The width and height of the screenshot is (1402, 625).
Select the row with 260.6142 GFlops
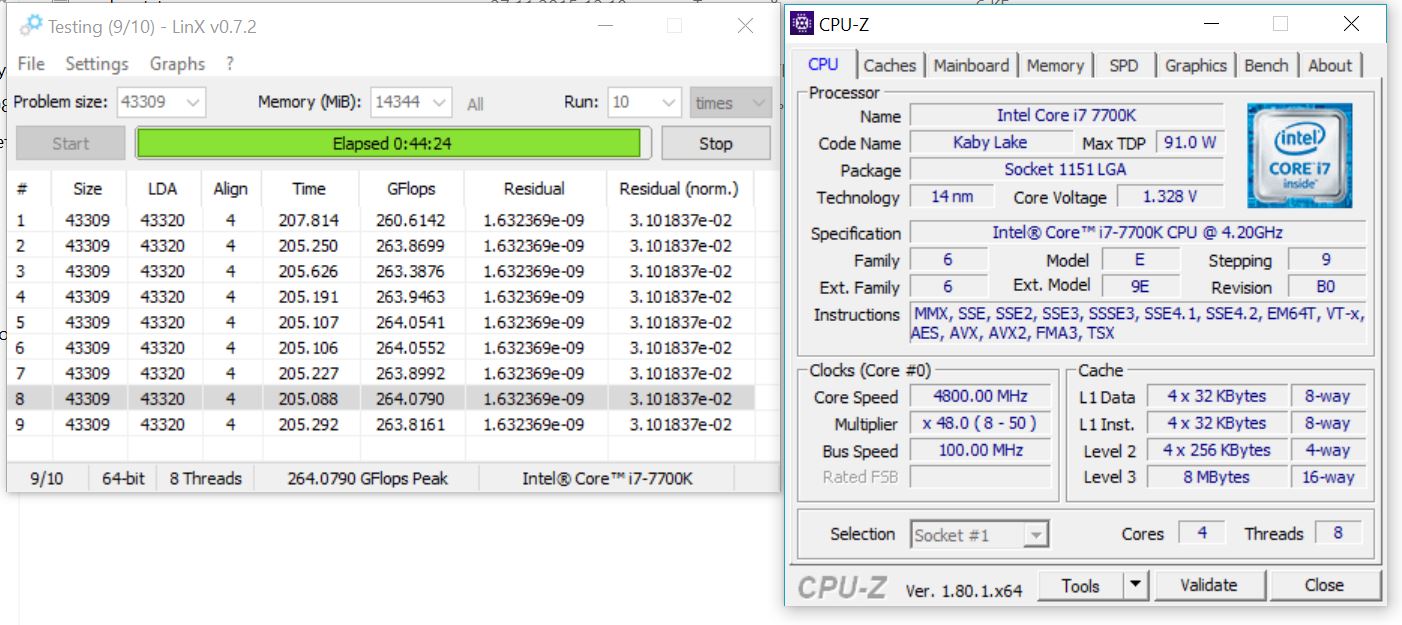point(381,220)
